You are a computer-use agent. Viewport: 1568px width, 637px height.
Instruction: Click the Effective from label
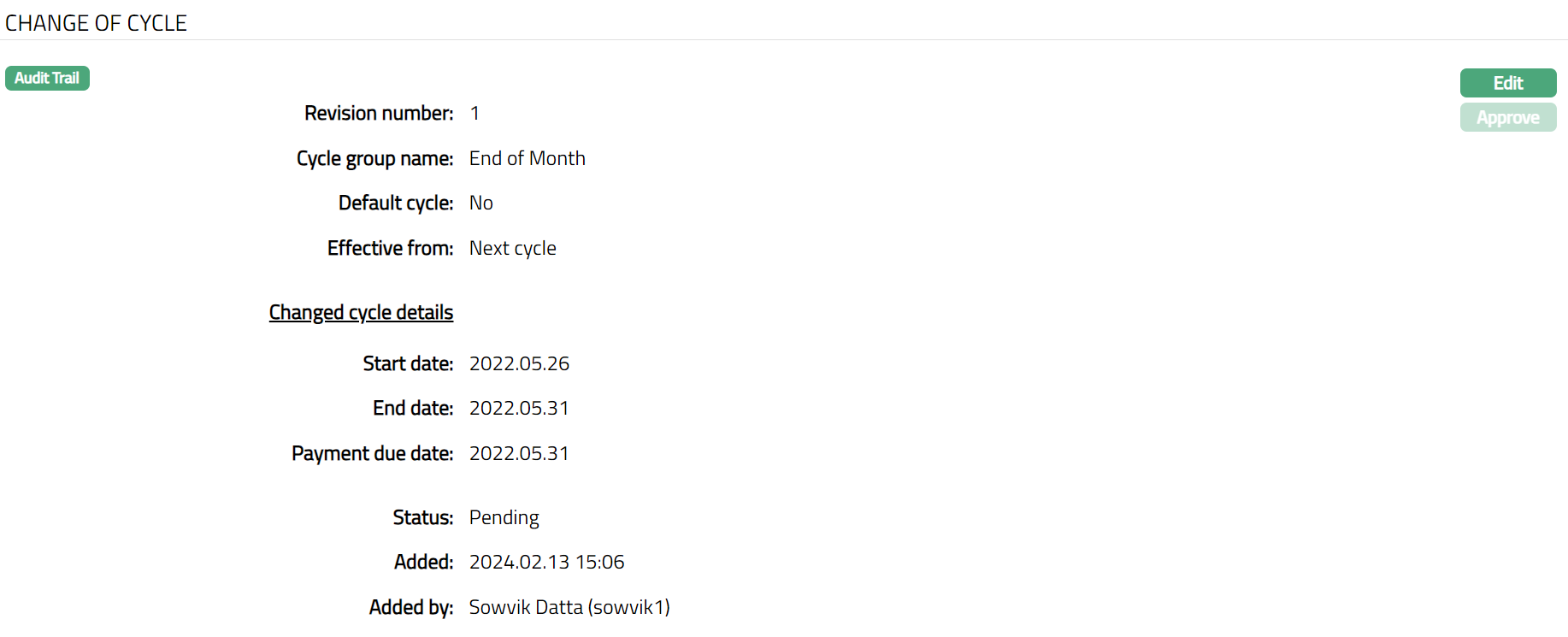pyautogui.click(x=390, y=248)
